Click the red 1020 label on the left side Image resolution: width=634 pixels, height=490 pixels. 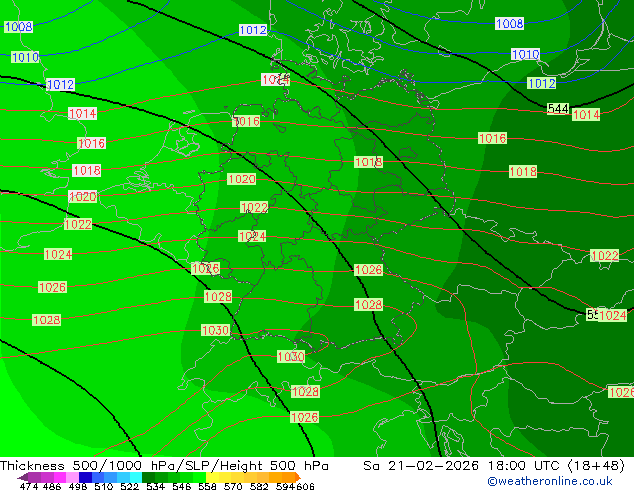(83, 197)
